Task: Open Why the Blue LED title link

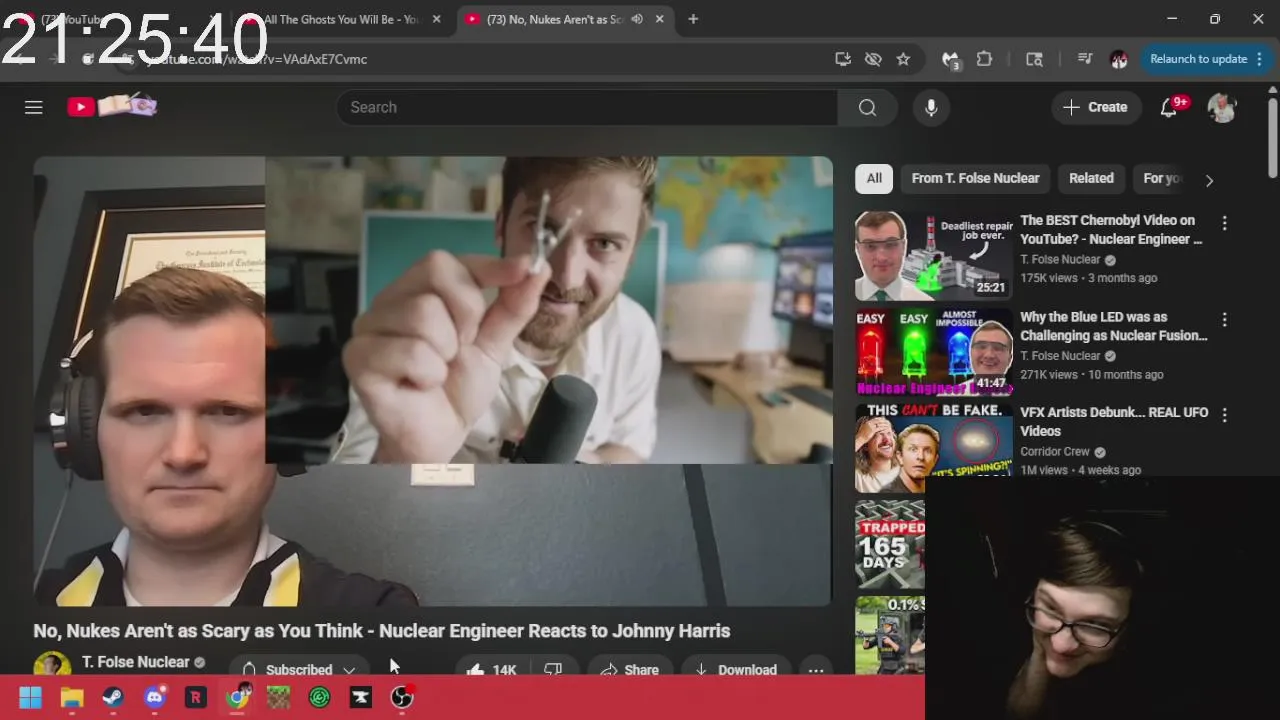Action: click(1113, 326)
